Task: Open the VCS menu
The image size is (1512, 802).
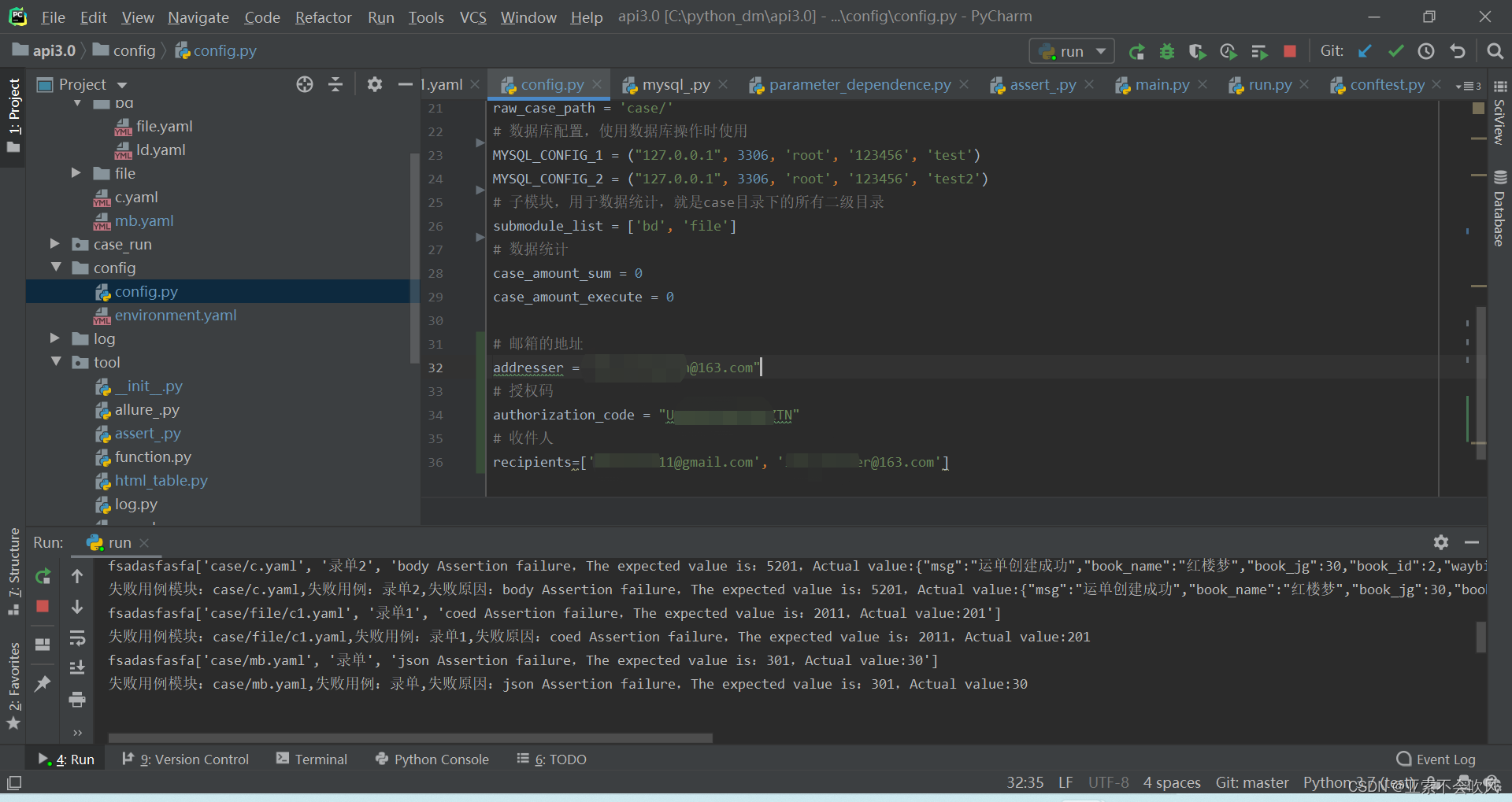Action: (x=472, y=17)
